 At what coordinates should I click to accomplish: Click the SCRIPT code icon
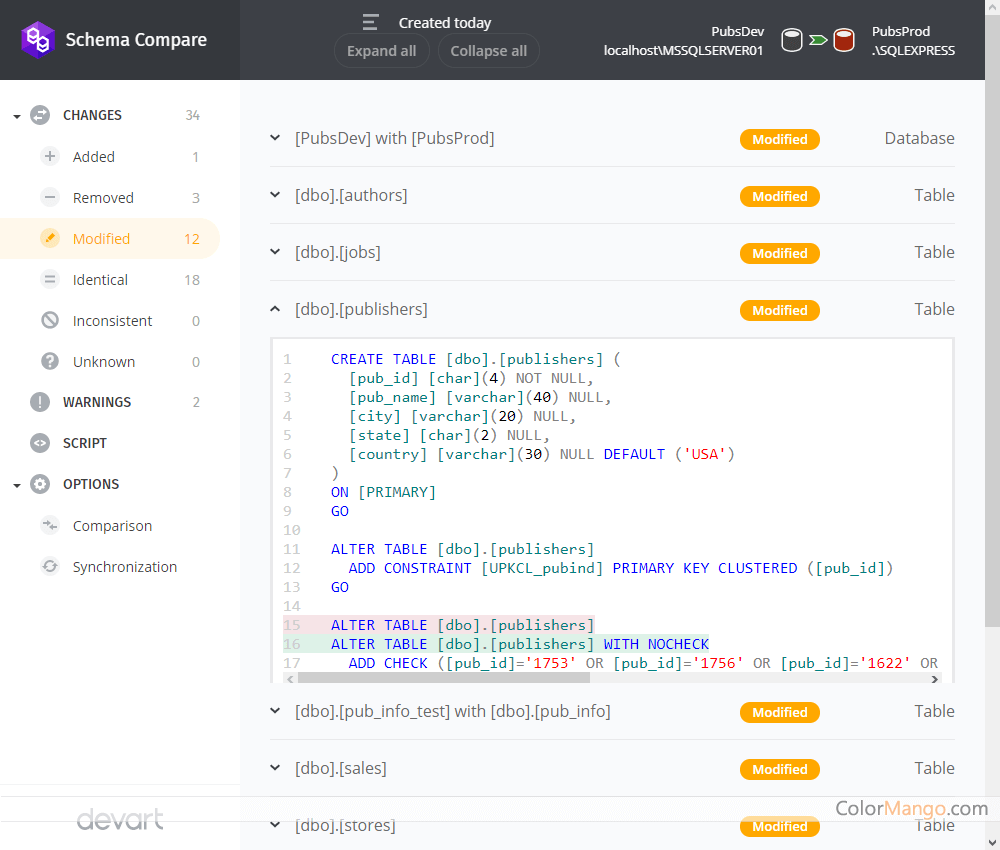tap(40, 443)
